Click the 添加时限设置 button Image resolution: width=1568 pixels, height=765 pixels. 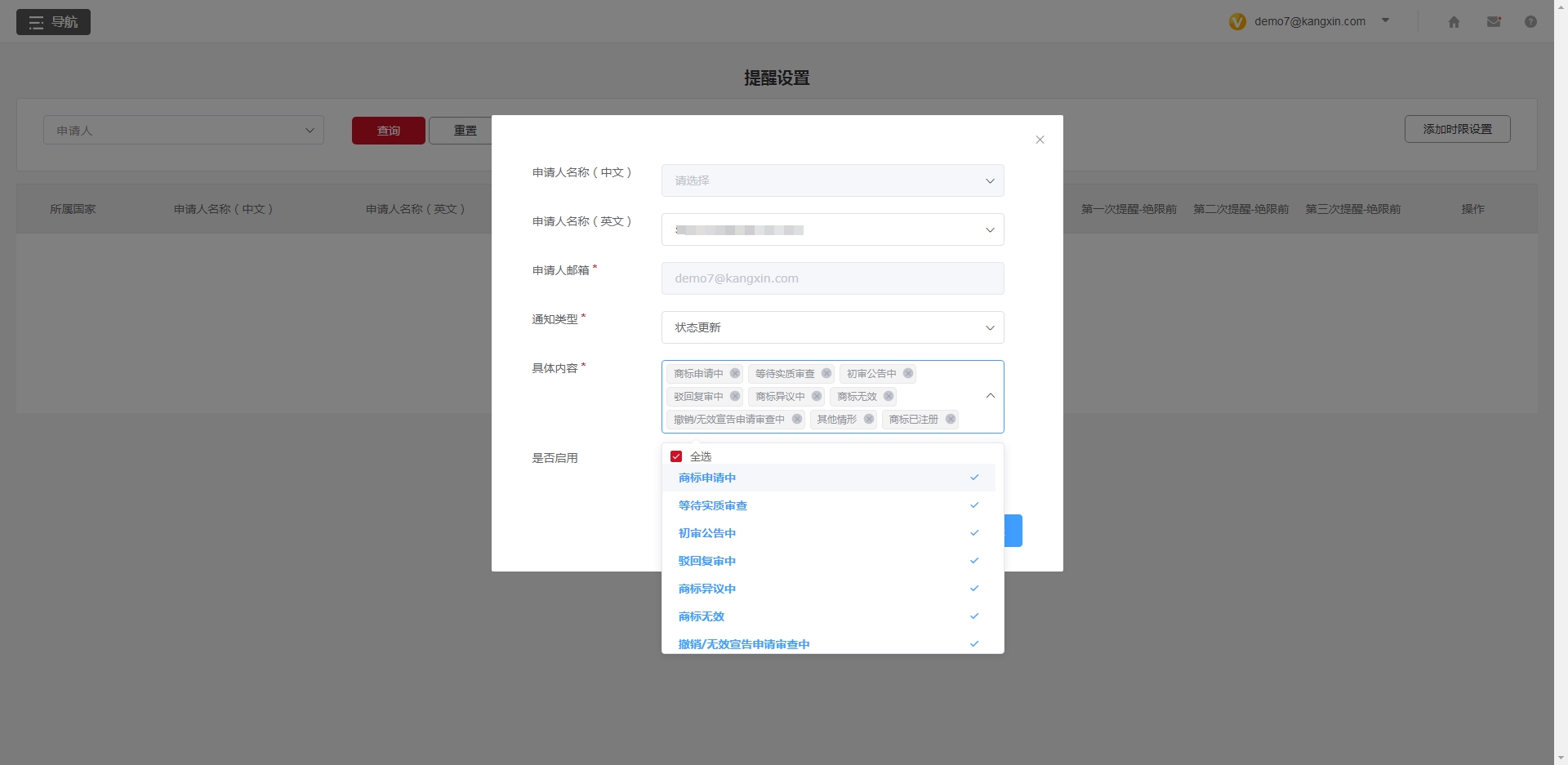[x=1457, y=129]
